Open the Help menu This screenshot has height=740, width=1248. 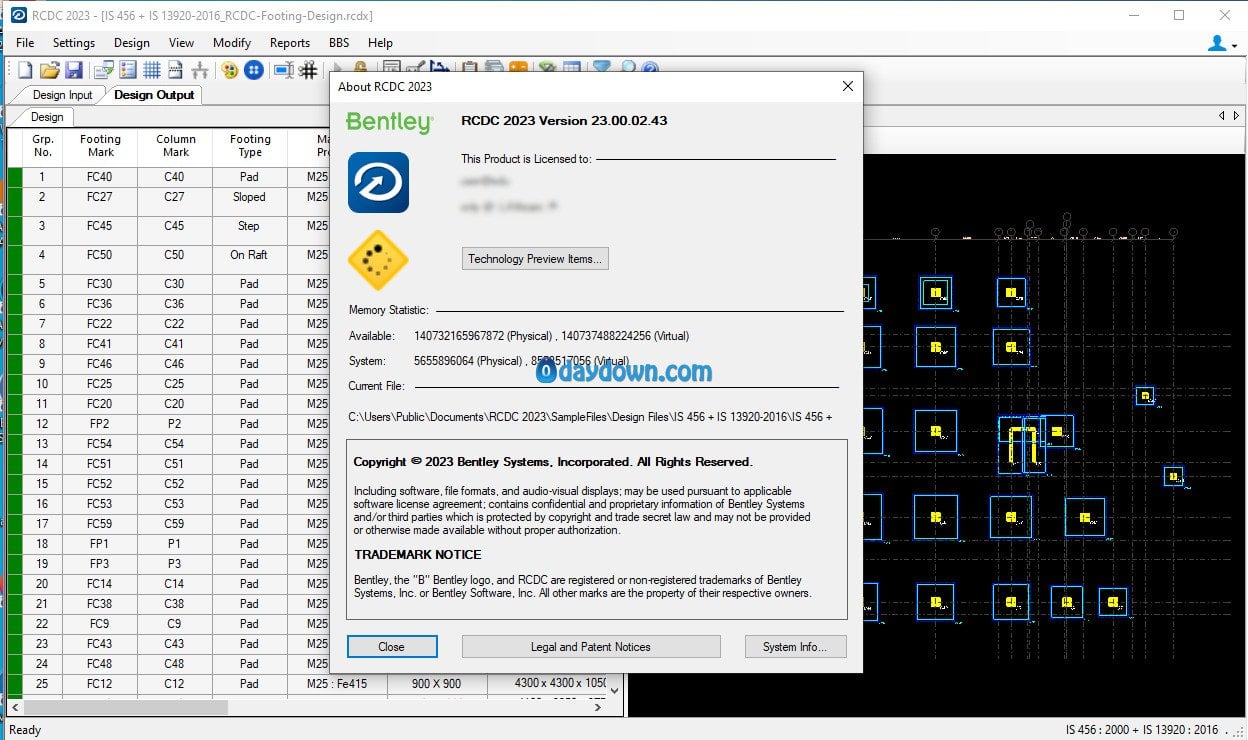(x=380, y=43)
